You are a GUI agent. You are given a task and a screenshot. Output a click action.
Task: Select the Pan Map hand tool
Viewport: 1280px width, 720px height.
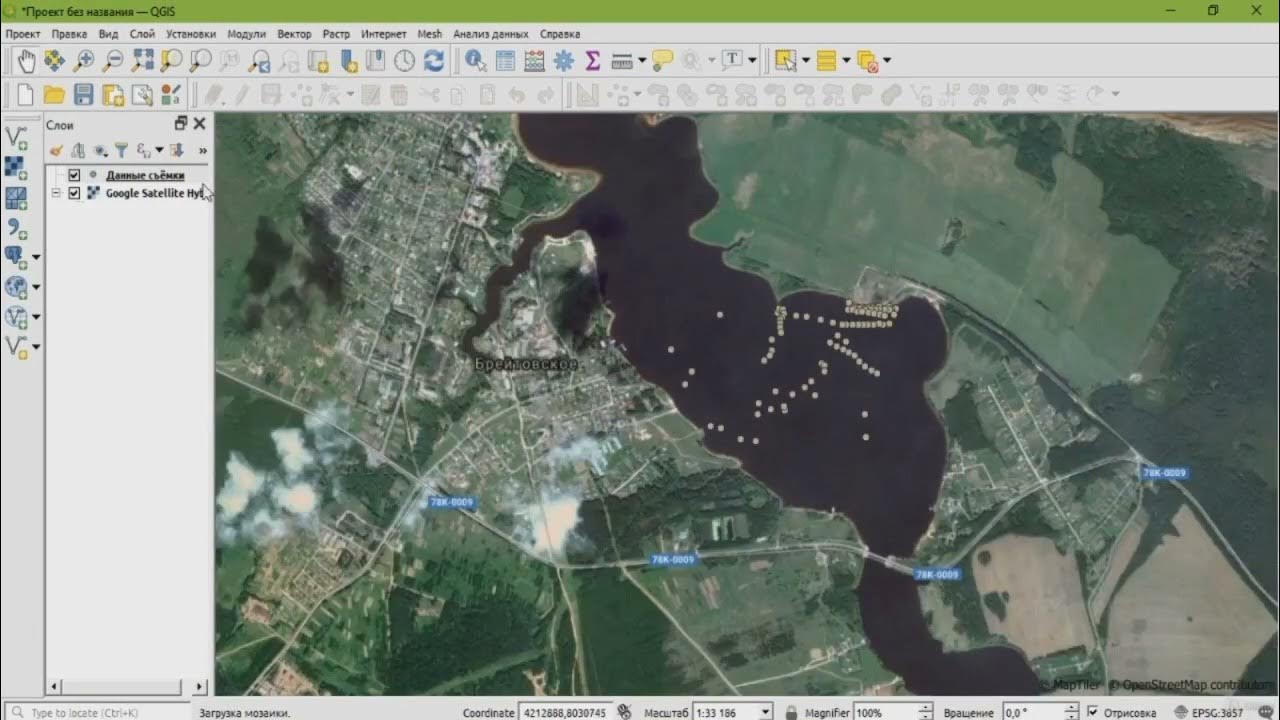click(25, 61)
